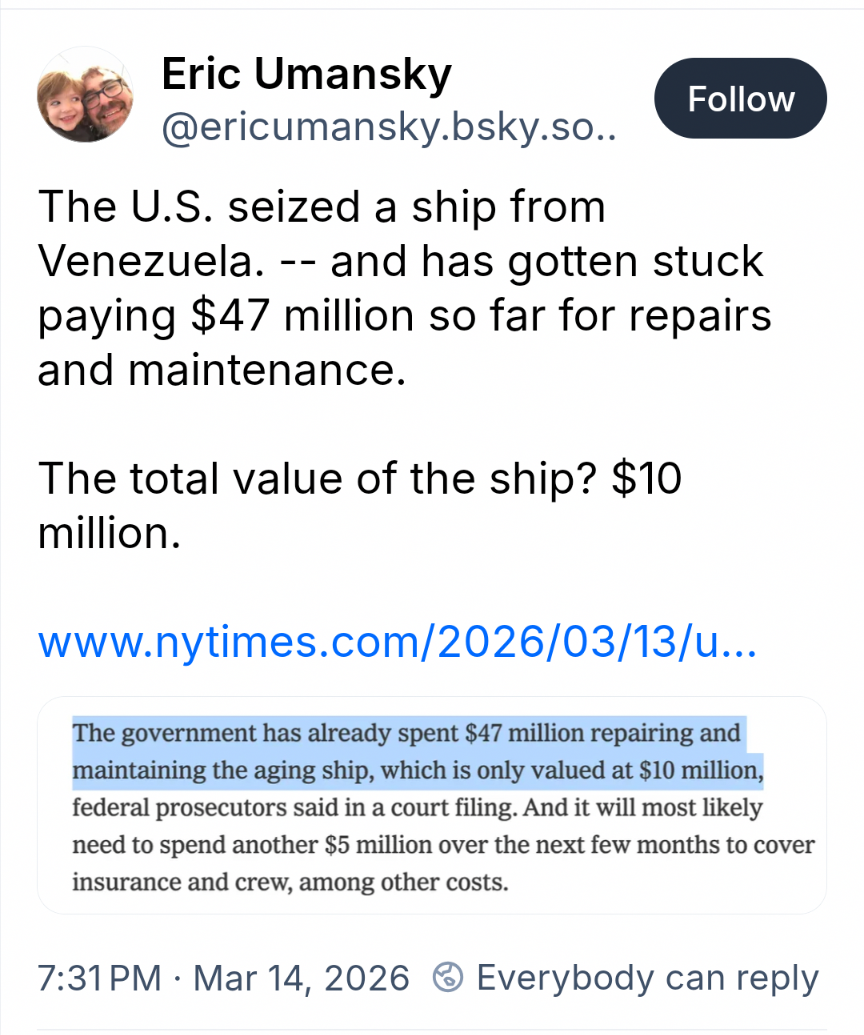Open the nytimes.com article link
Screen dimensions: 864x1035
point(397,643)
